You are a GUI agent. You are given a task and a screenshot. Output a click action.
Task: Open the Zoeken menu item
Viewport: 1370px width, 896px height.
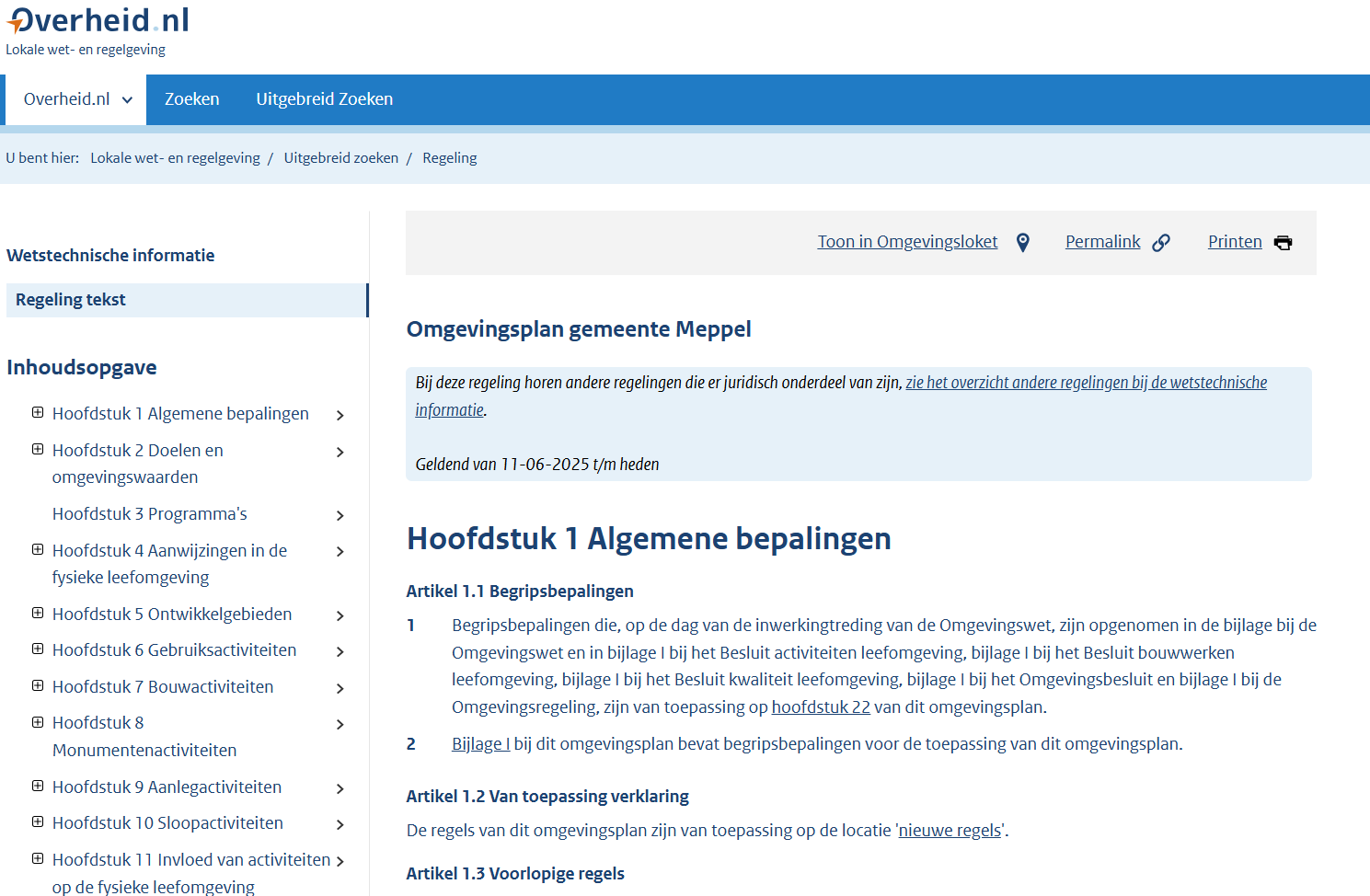tap(191, 99)
